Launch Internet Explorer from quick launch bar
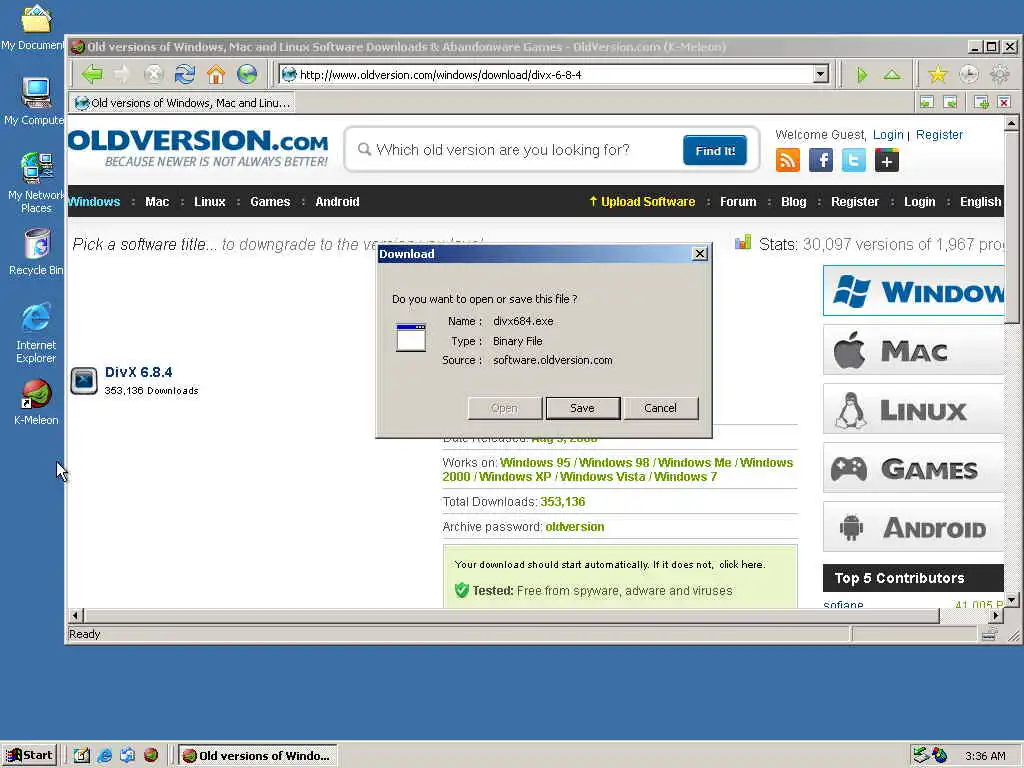This screenshot has width=1024, height=768. pos(104,756)
